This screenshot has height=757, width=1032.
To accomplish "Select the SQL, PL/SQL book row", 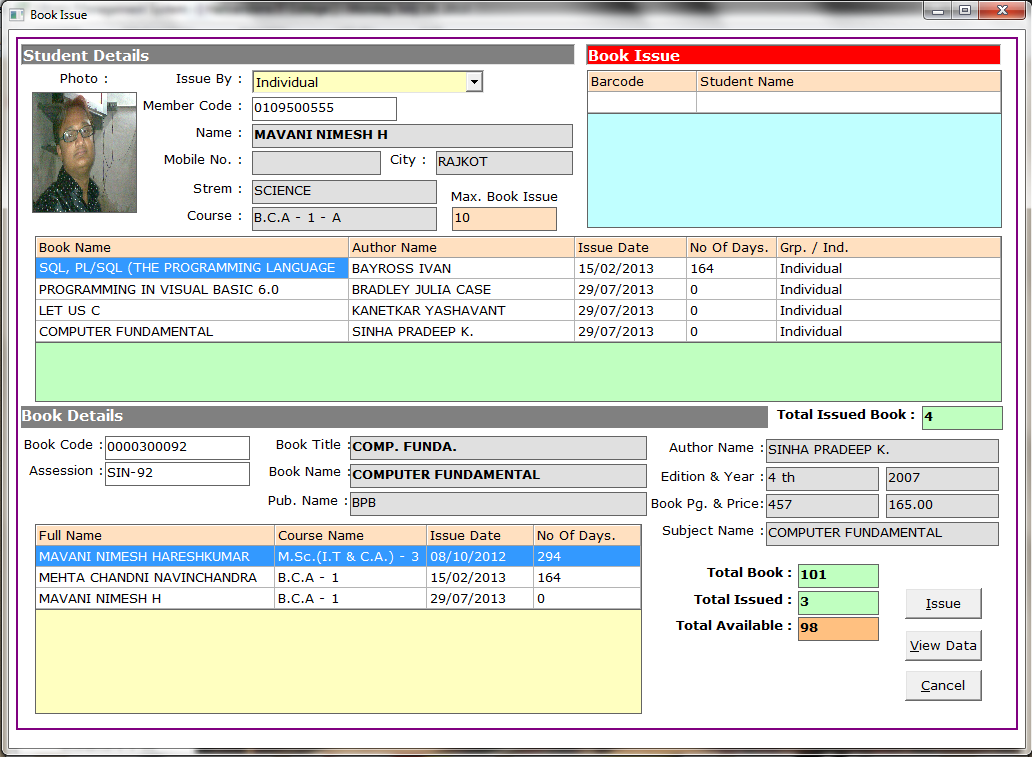I will (x=191, y=268).
